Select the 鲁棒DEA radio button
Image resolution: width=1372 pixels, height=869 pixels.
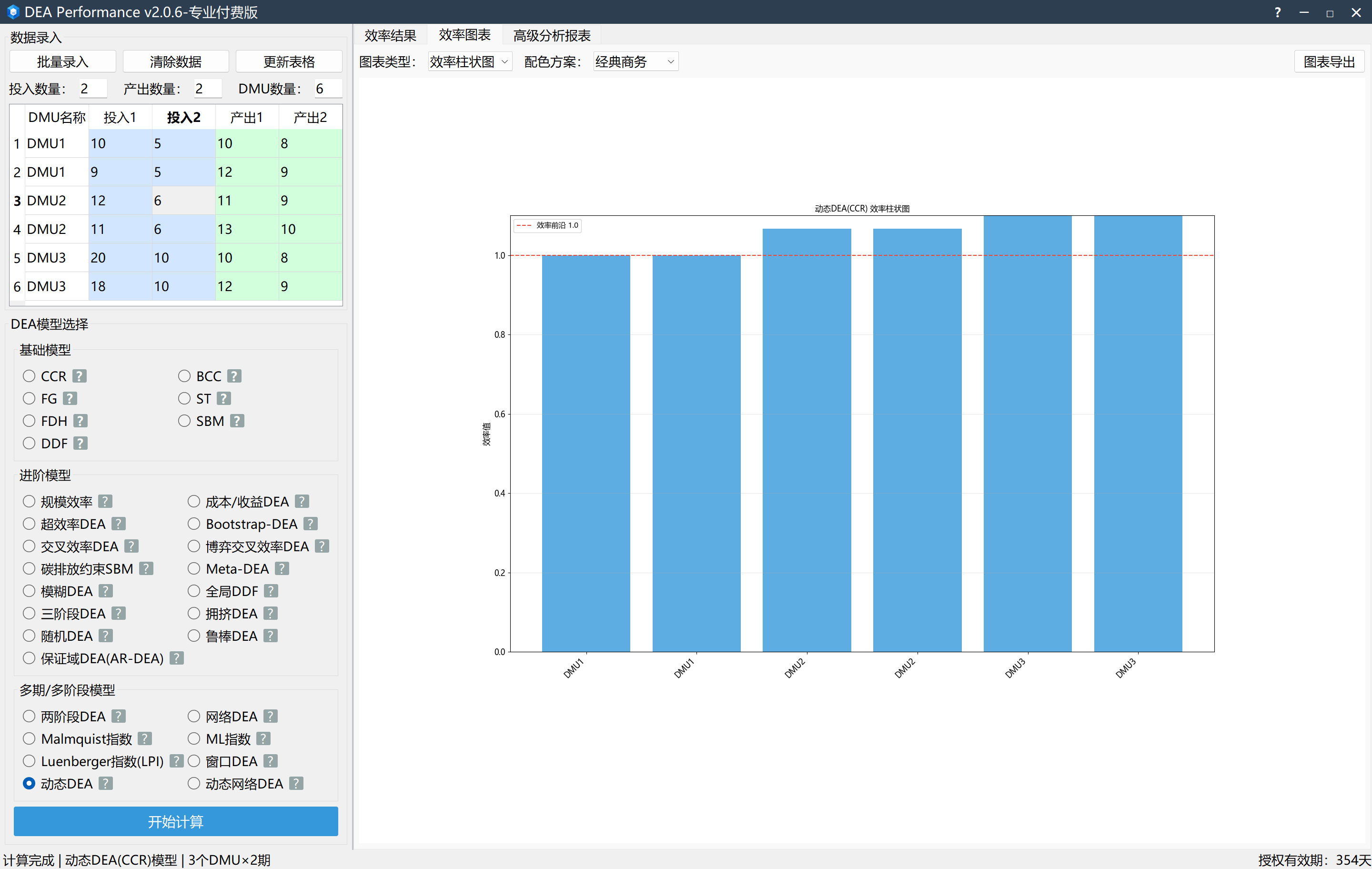194,636
